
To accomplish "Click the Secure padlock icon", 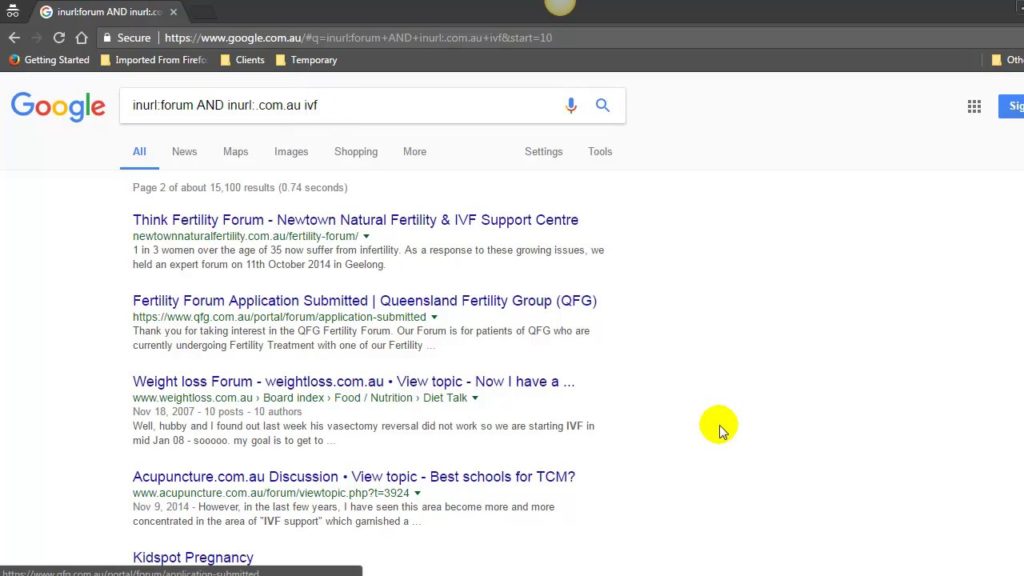I will [x=107, y=38].
